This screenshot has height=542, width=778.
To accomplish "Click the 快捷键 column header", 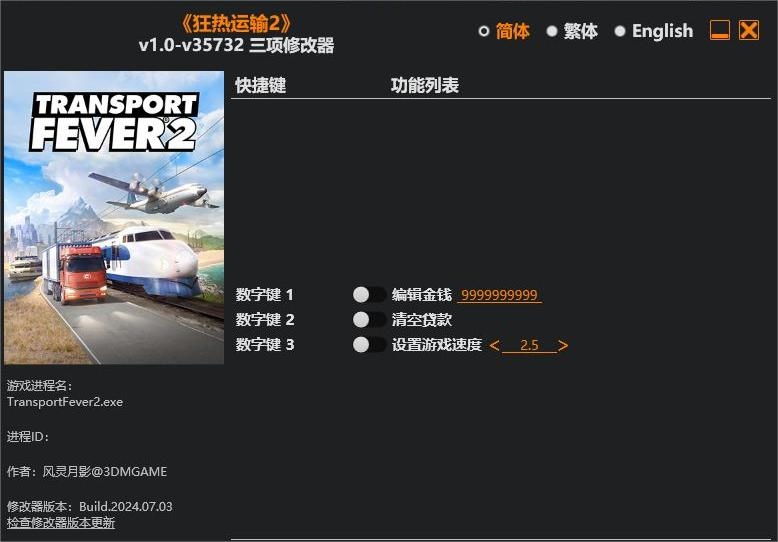I will point(260,85).
